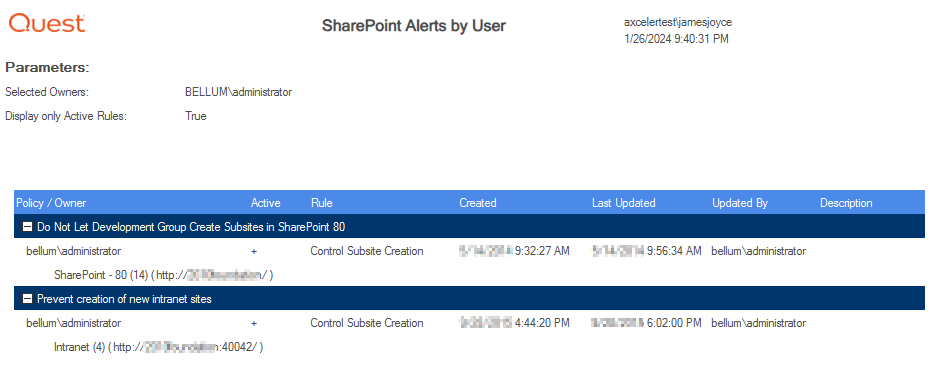Screen dimensions: 950x378
Task: Click the Description column header
Action: point(846,203)
